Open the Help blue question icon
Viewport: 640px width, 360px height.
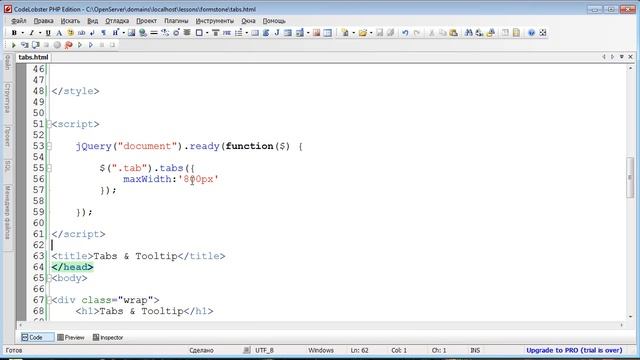(x=531, y=33)
